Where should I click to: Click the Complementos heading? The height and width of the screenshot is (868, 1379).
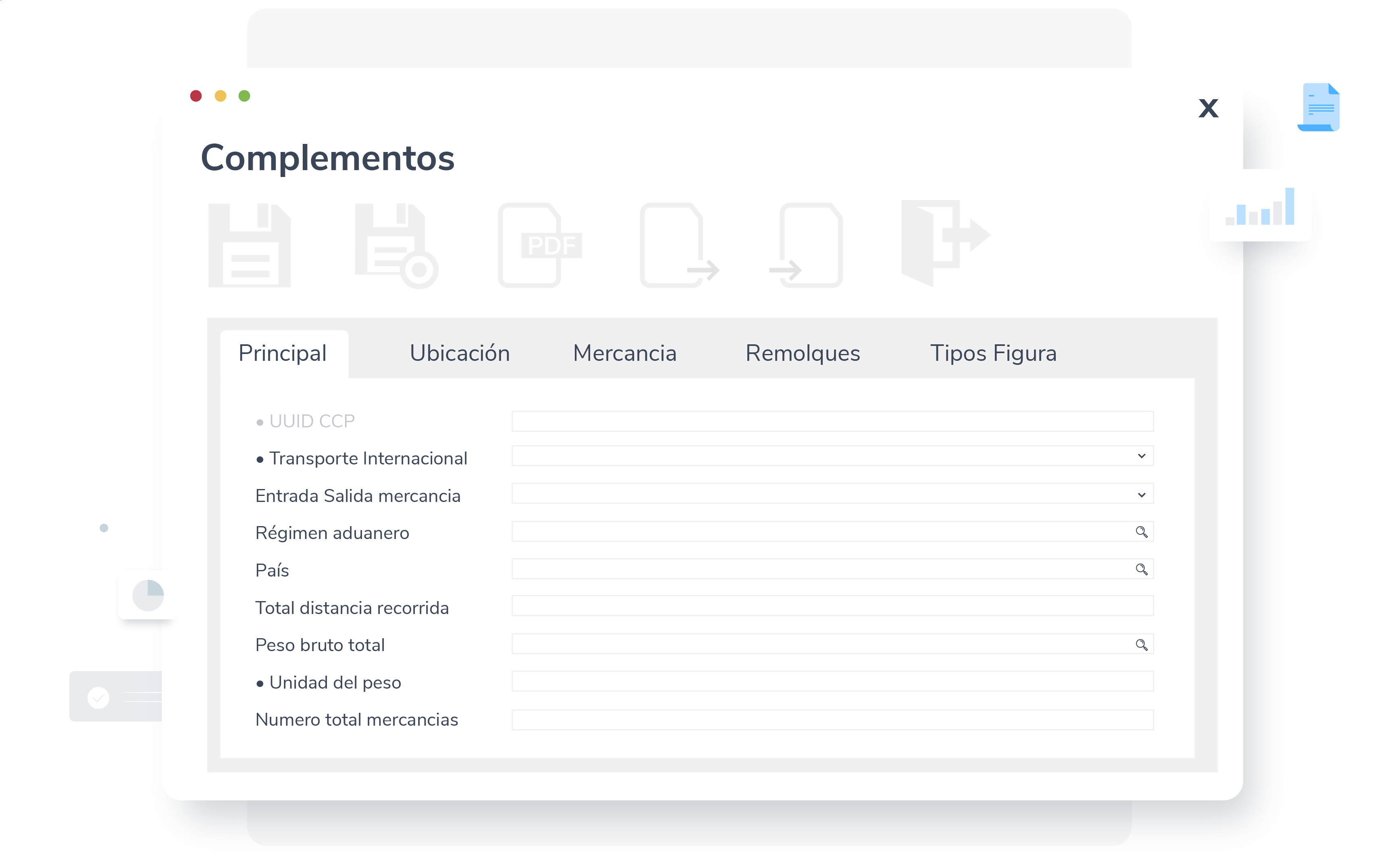point(328,158)
